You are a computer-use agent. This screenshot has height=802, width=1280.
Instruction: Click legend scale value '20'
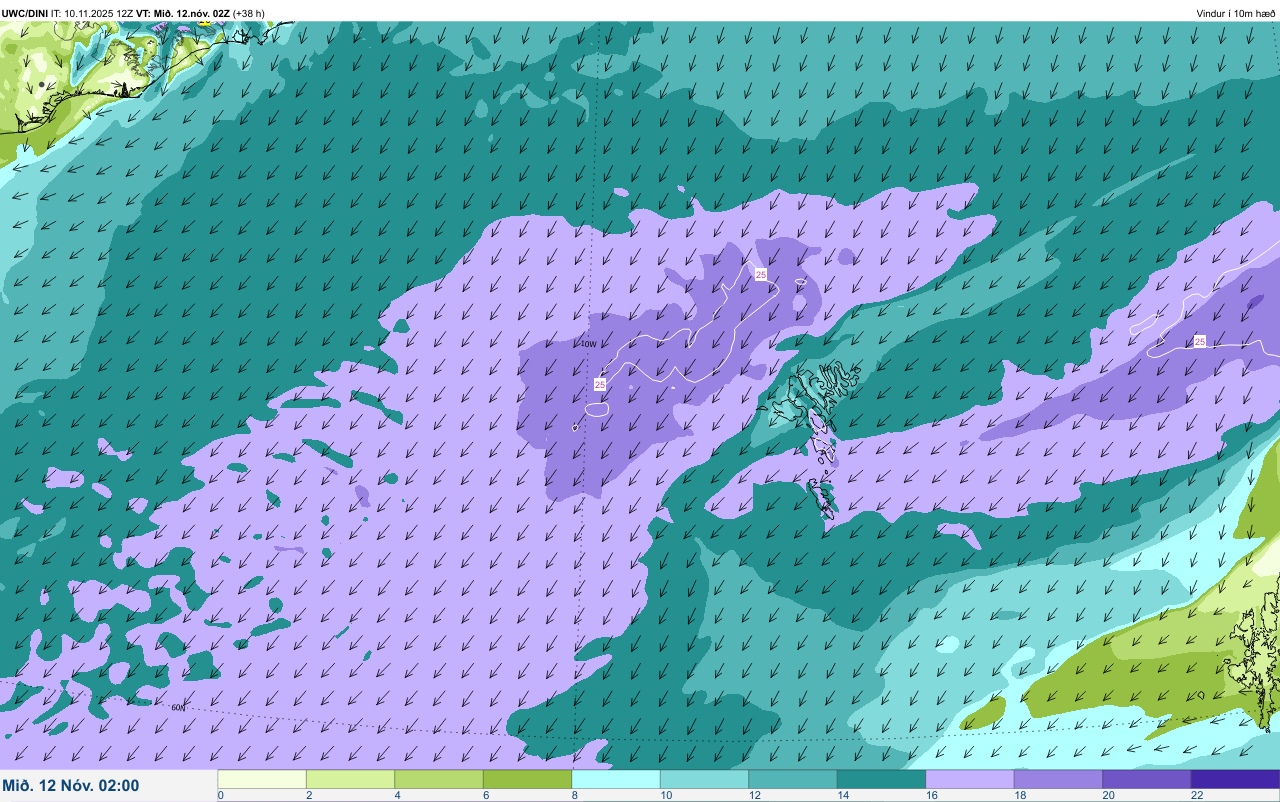tap(1108, 796)
